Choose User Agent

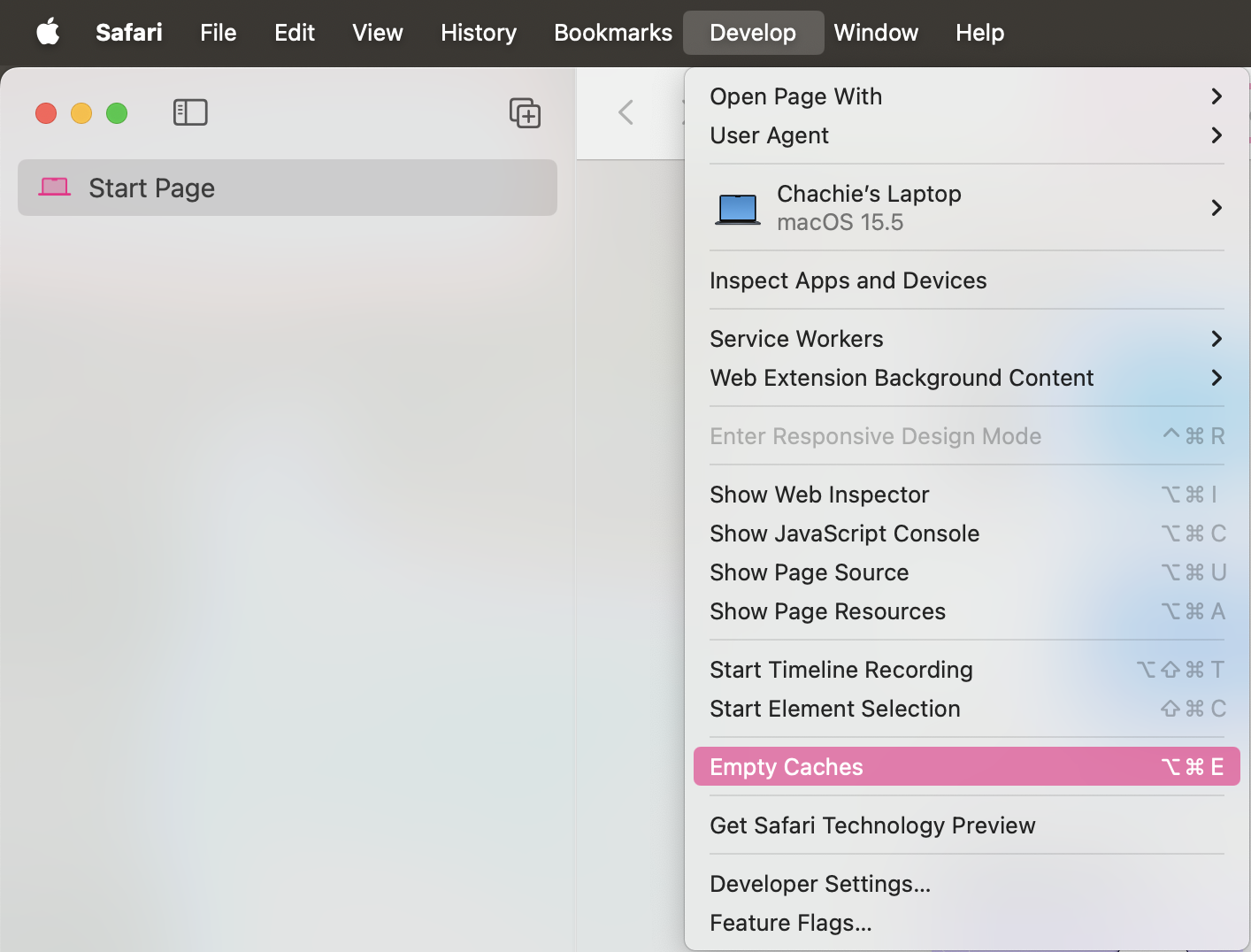(x=967, y=135)
